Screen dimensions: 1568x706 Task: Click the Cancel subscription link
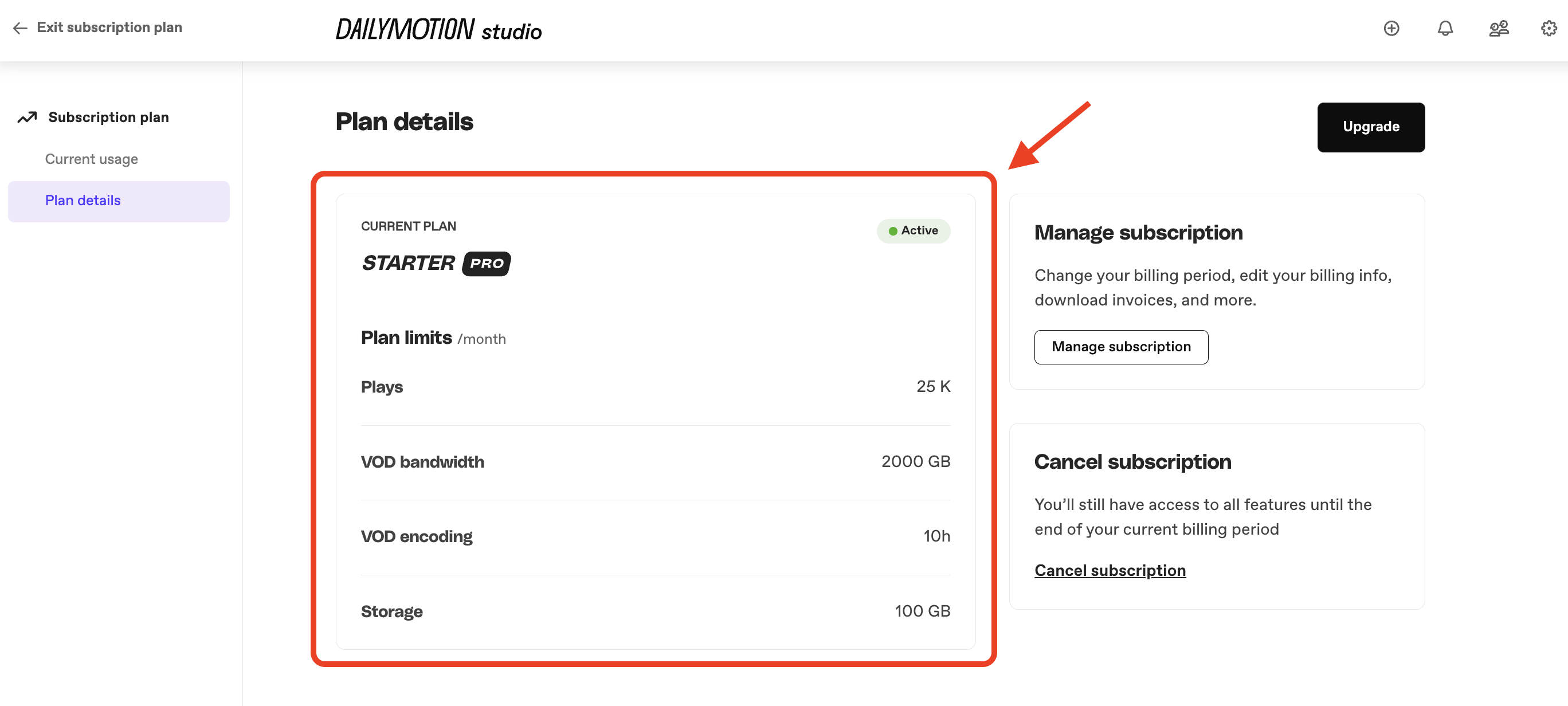click(x=1110, y=570)
